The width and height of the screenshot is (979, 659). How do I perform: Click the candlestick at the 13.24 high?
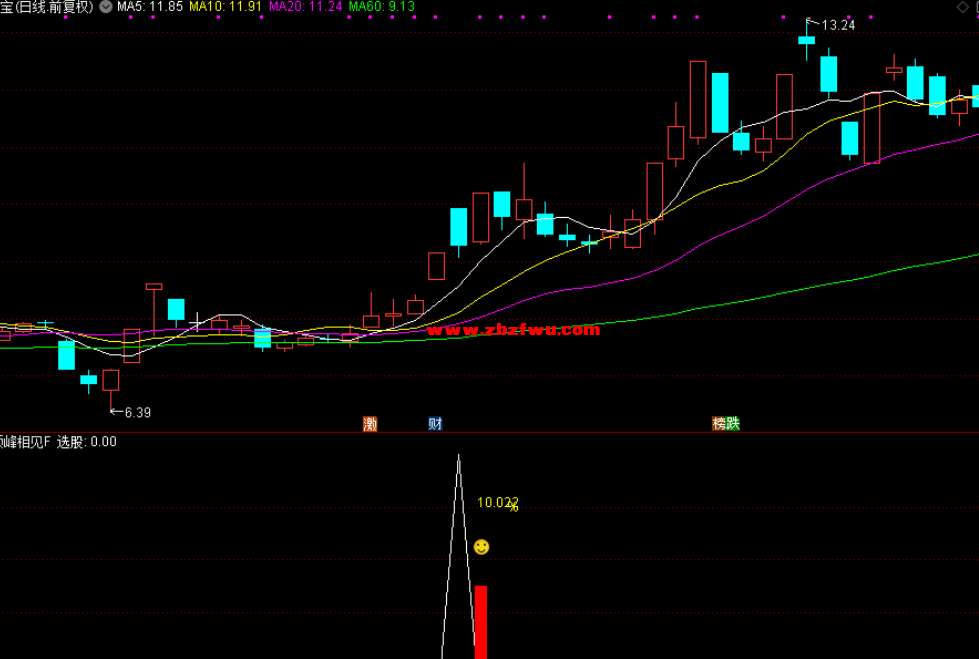click(807, 39)
